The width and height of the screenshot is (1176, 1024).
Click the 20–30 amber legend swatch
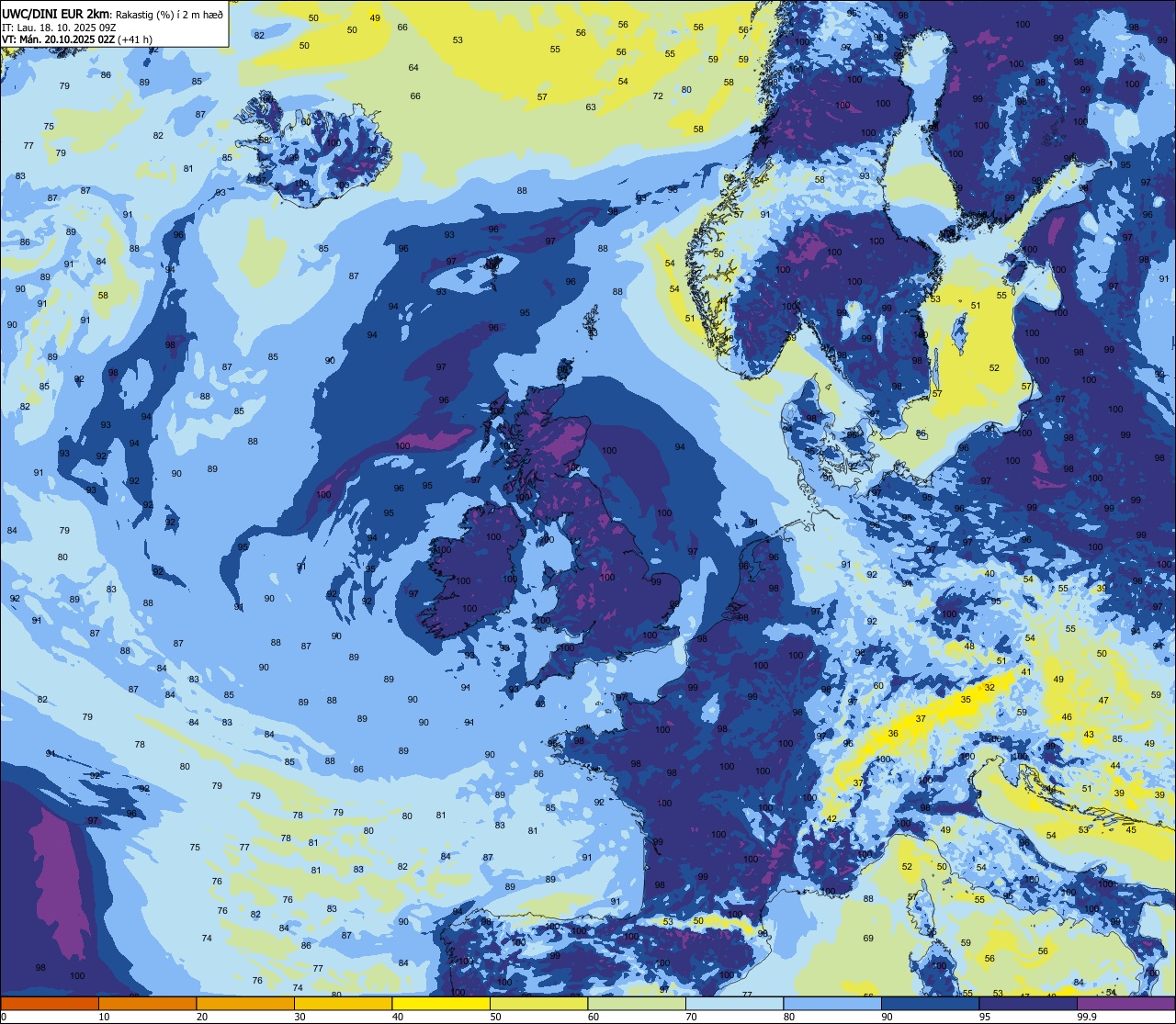(245, 1003)
